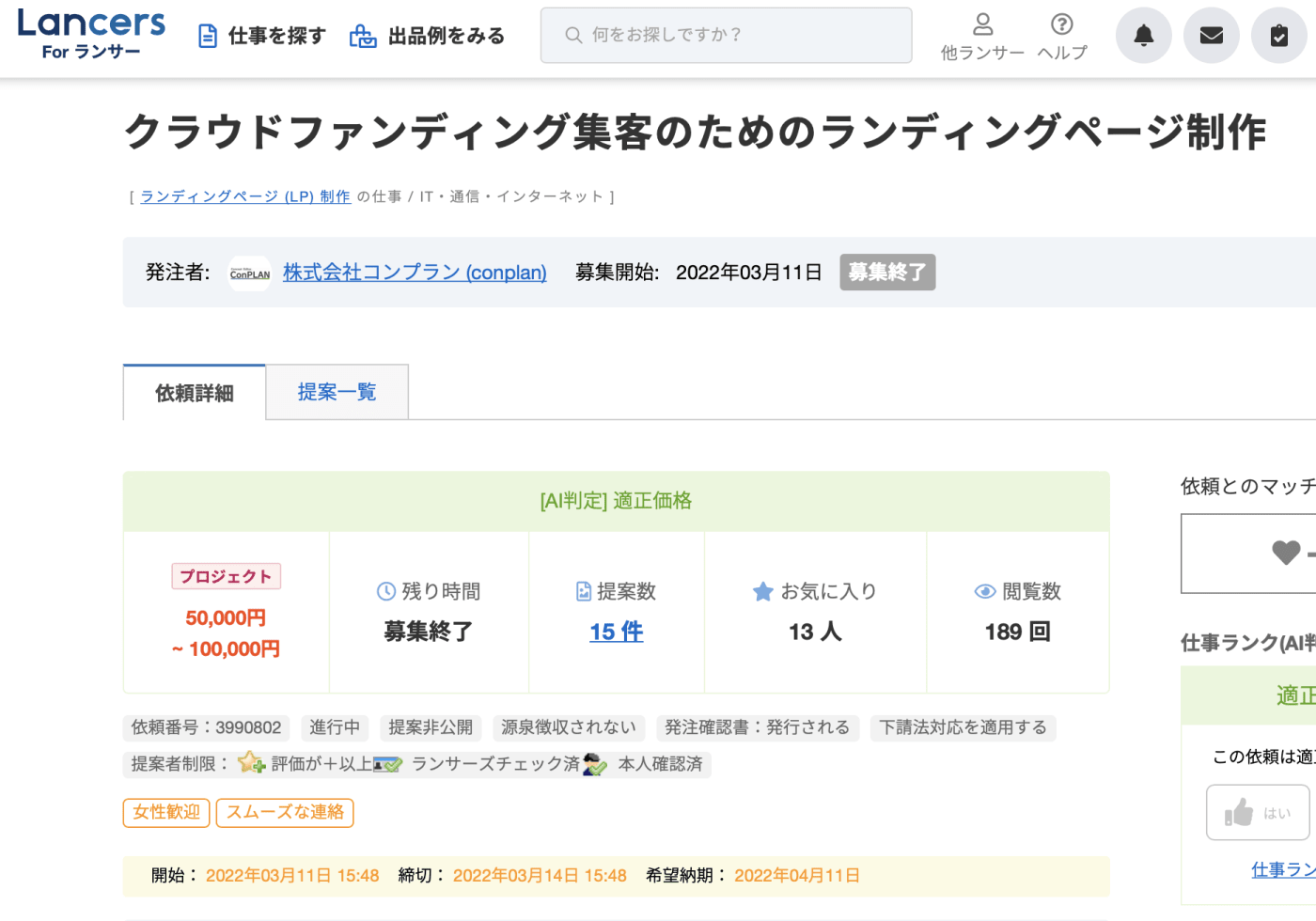Open 出品例をみる menu
Viewport: 1316px width, 921px height.
click(x=428, y=36)
